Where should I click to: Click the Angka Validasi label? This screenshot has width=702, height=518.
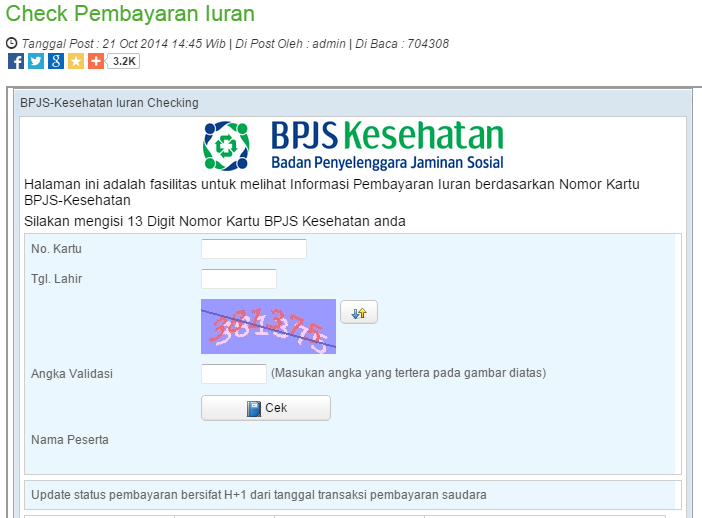click(72, 374)
